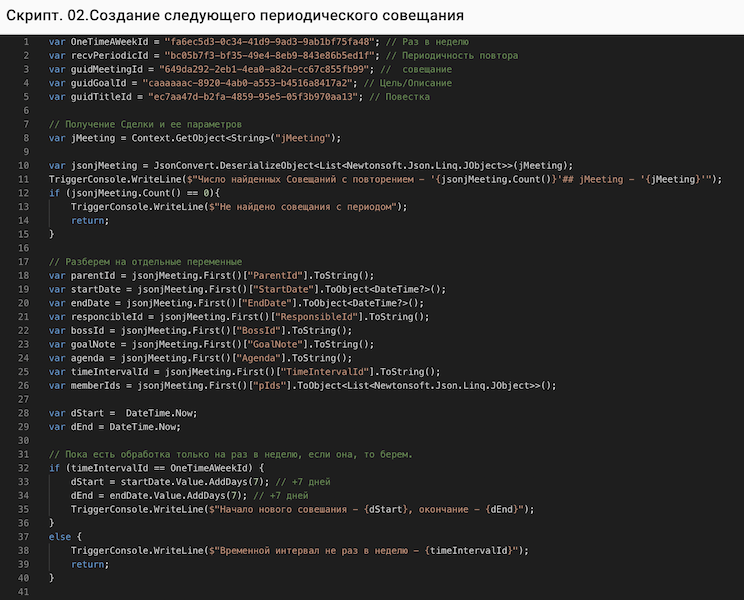Click comment '// Цель/Описание'
Screen dimensions: 744x600
408,83
